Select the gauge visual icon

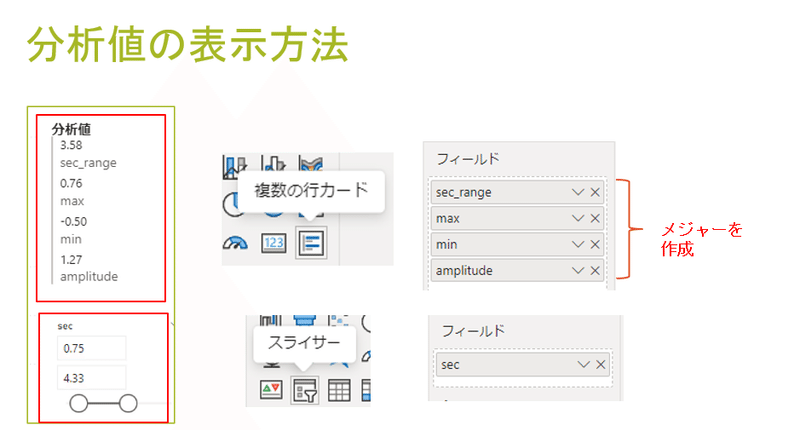(x=235, y=243)
